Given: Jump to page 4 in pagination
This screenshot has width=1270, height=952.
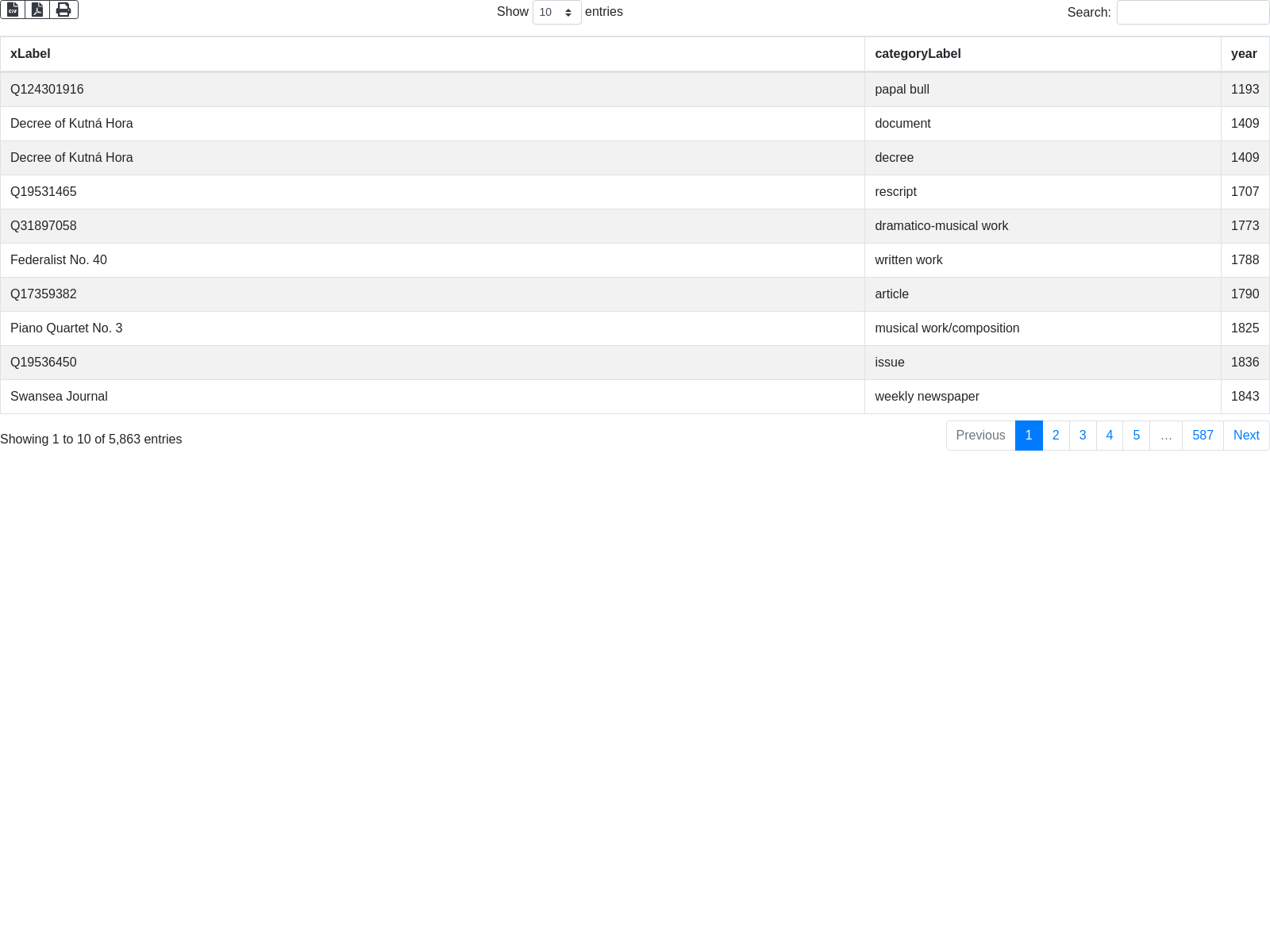Looking at the screenshot, I should (x=1109, y=436).
